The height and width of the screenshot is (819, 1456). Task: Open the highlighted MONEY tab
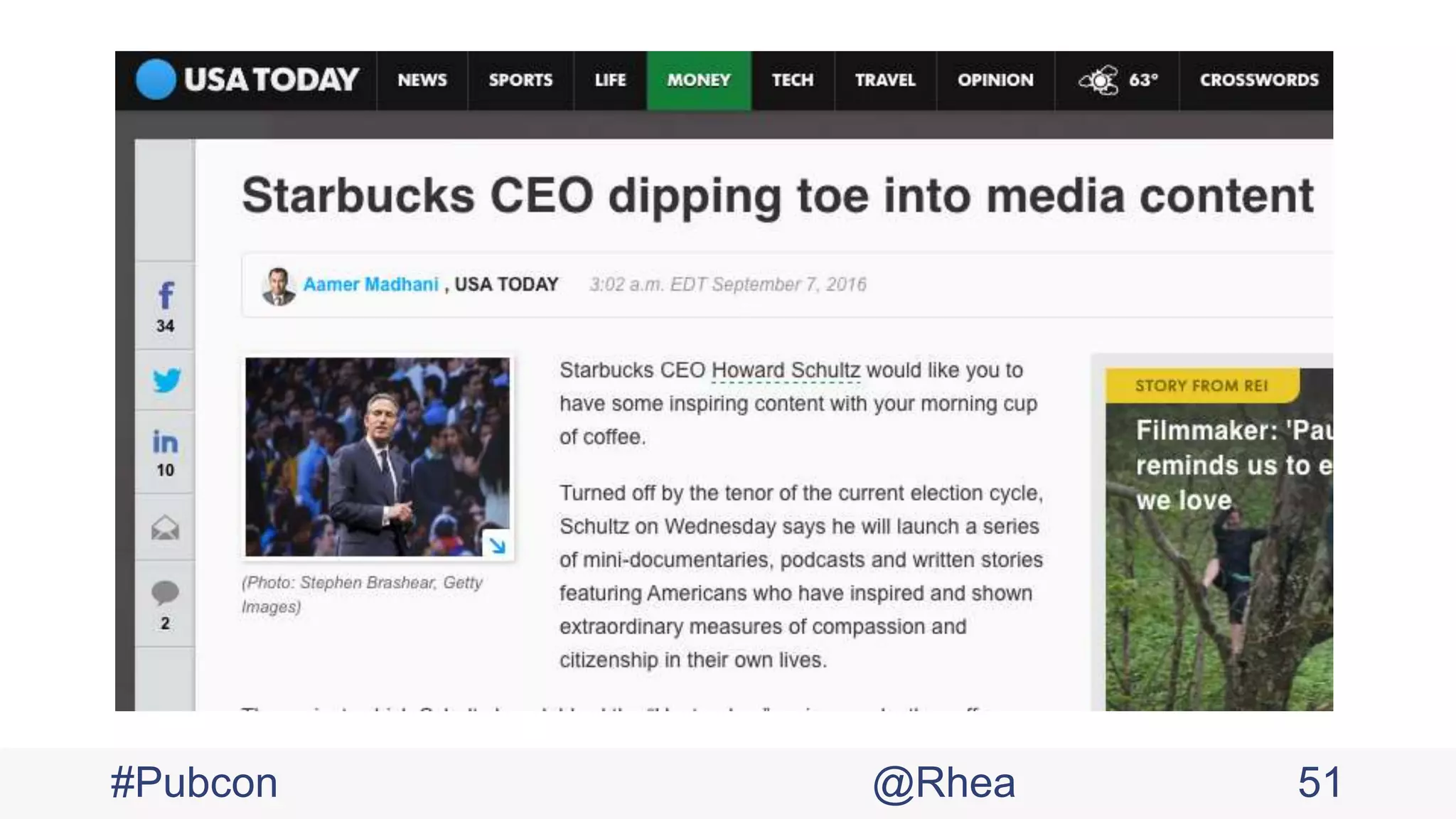(x=699, y=80)
